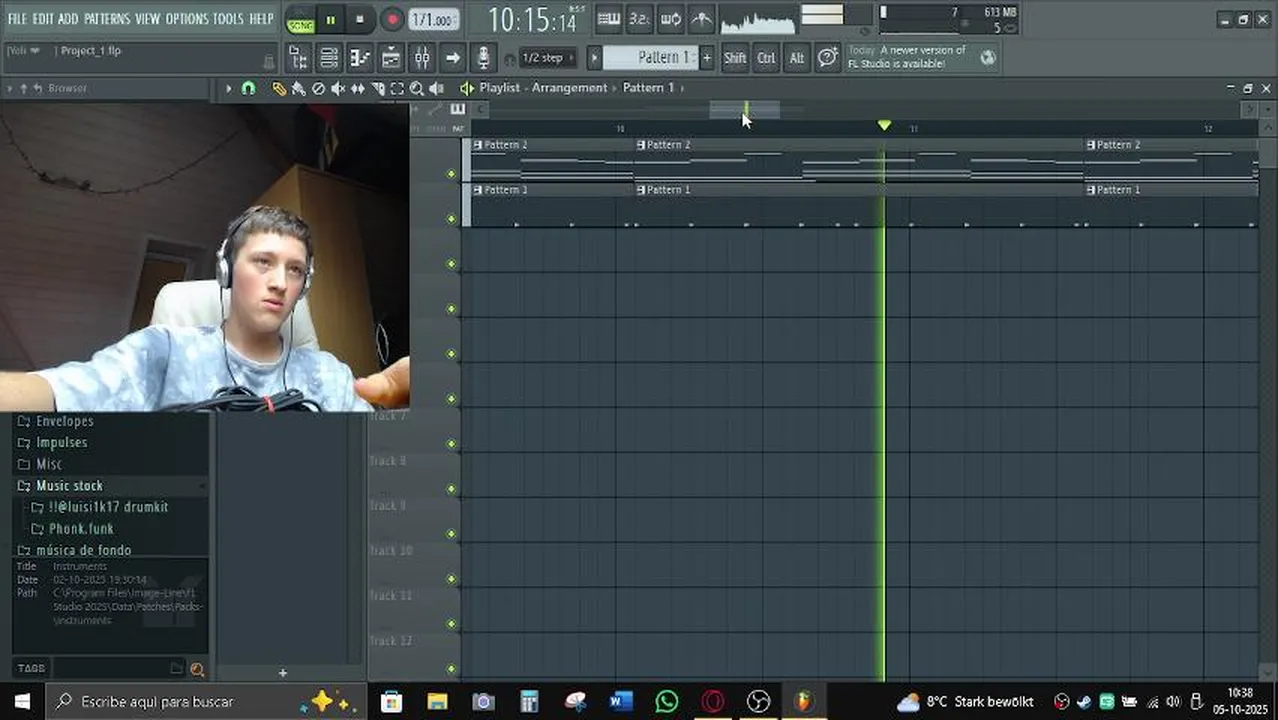Open the 1/2 step snap dropdown
The width and height of the screenshot is (1278, 720).
tap(546, 58)
